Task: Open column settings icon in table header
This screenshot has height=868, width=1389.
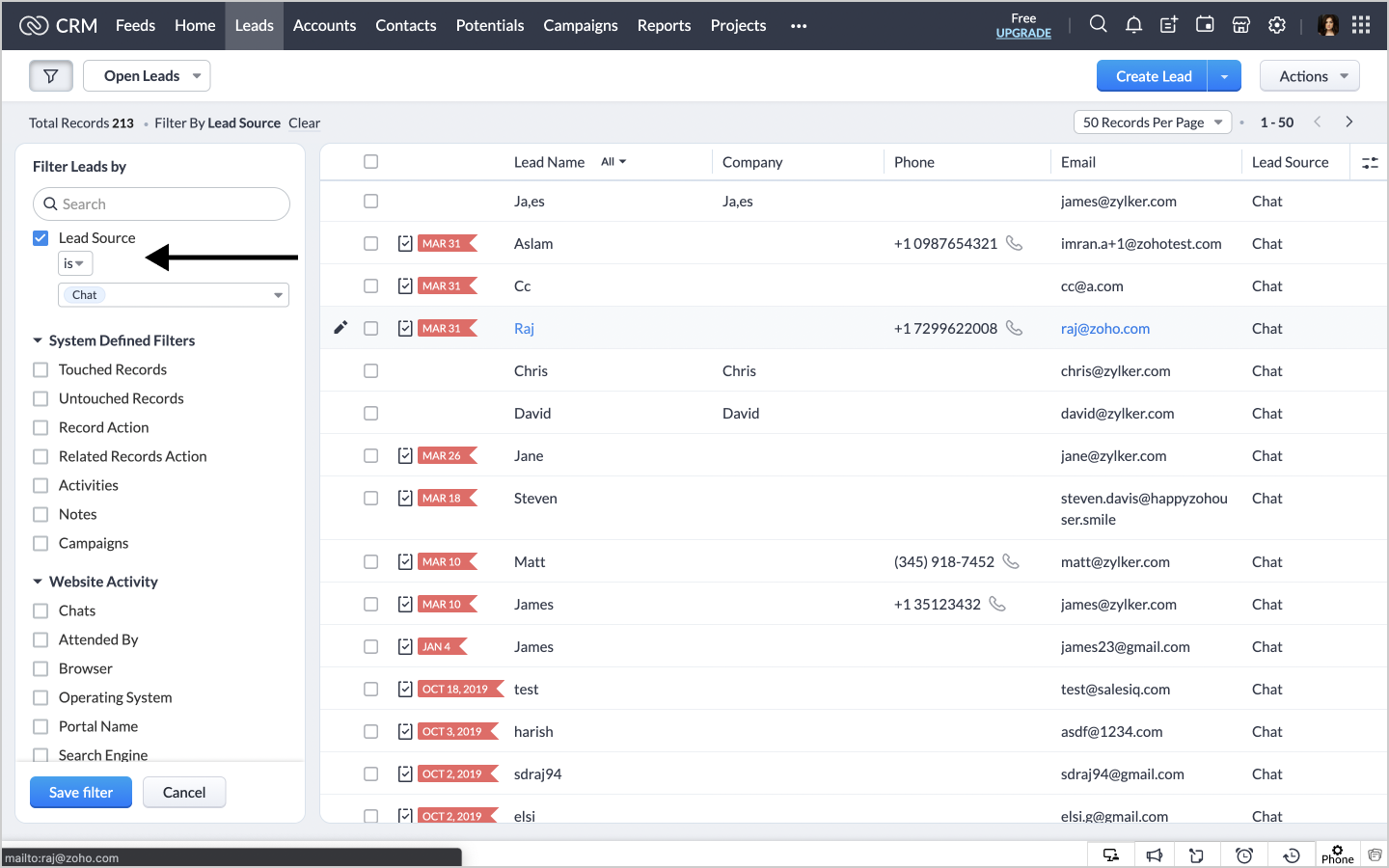Action: pyautogui.click(x=1370, y=163)
